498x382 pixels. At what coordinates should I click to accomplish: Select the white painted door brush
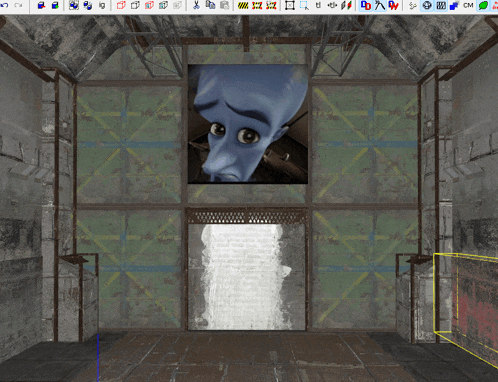(x=246, y=277)
